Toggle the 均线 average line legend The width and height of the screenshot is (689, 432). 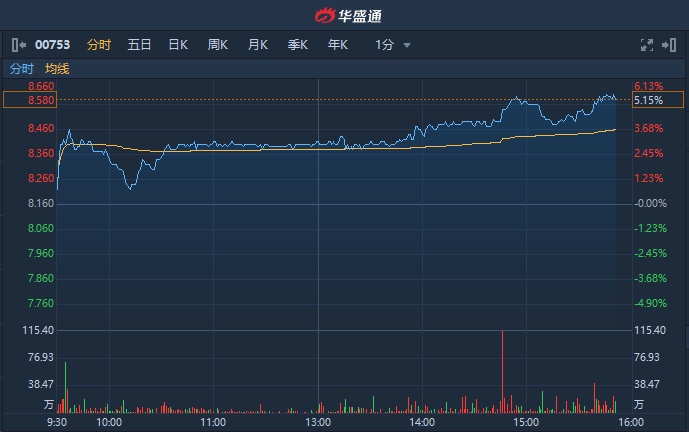[x=57, y=69]
